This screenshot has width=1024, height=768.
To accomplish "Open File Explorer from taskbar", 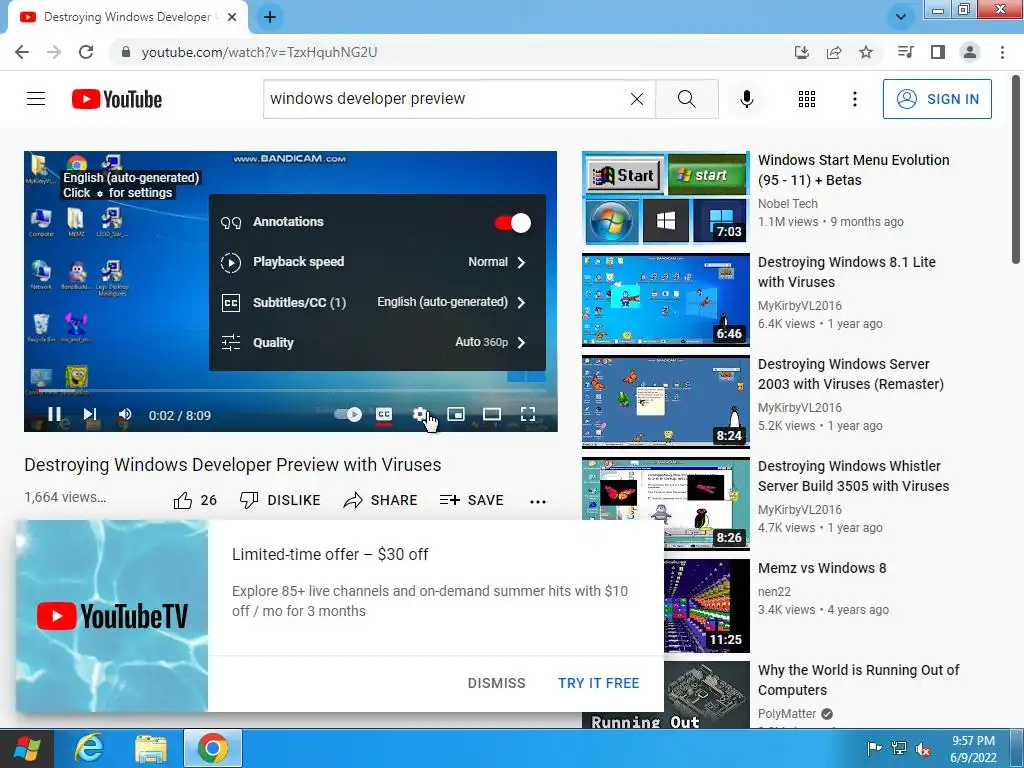I will click(151, 748).
